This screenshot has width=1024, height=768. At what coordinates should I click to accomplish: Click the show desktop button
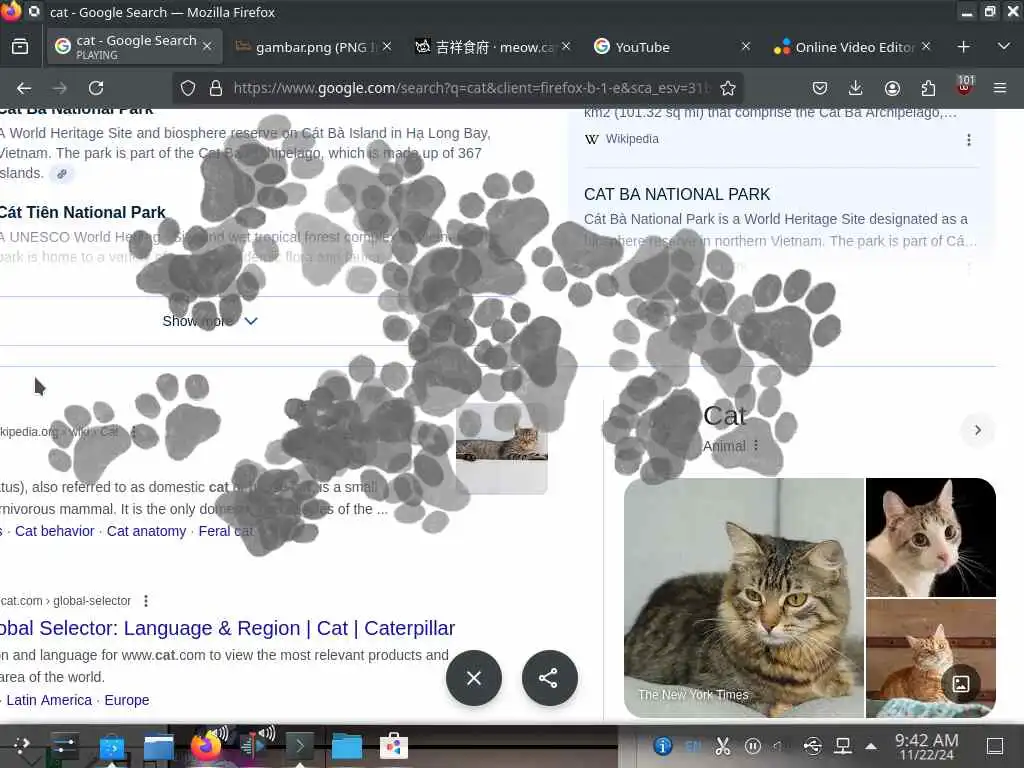click(995, 746)
